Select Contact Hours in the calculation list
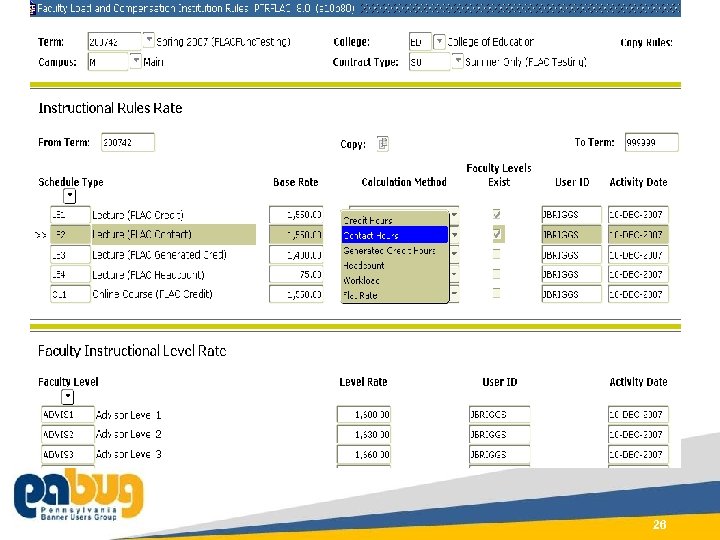 pos(395,235)
